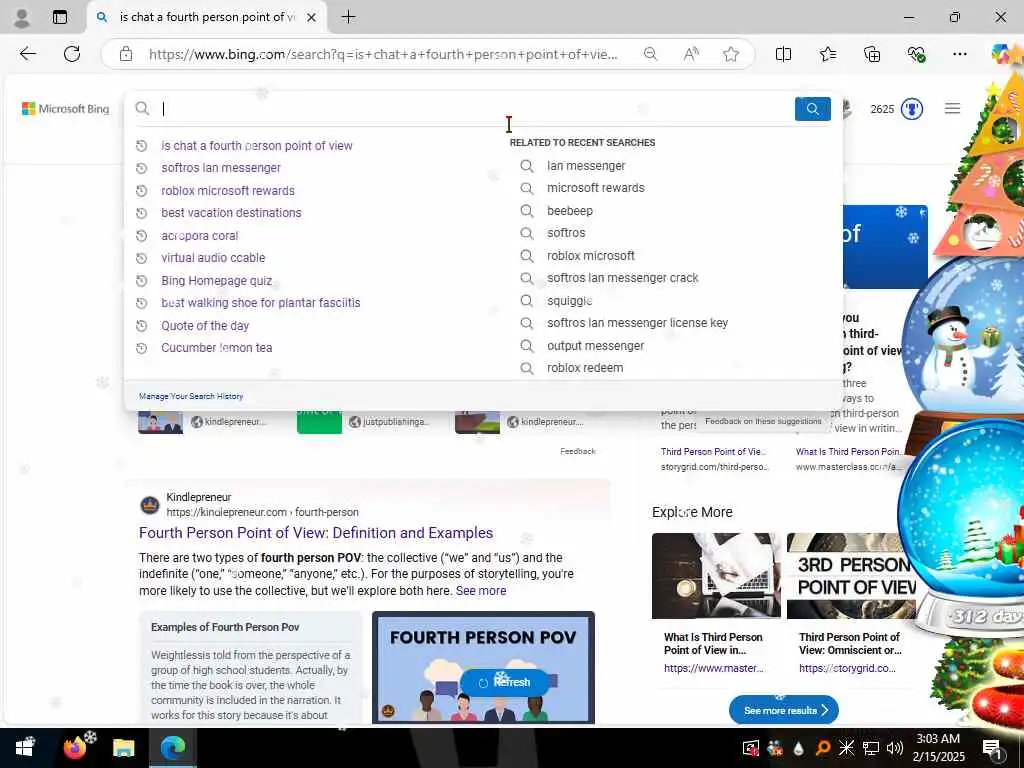Reload the page with the Refresh icon
Image resolution: width=1024 pixels, height=768 pixels.
pos(72,54)
